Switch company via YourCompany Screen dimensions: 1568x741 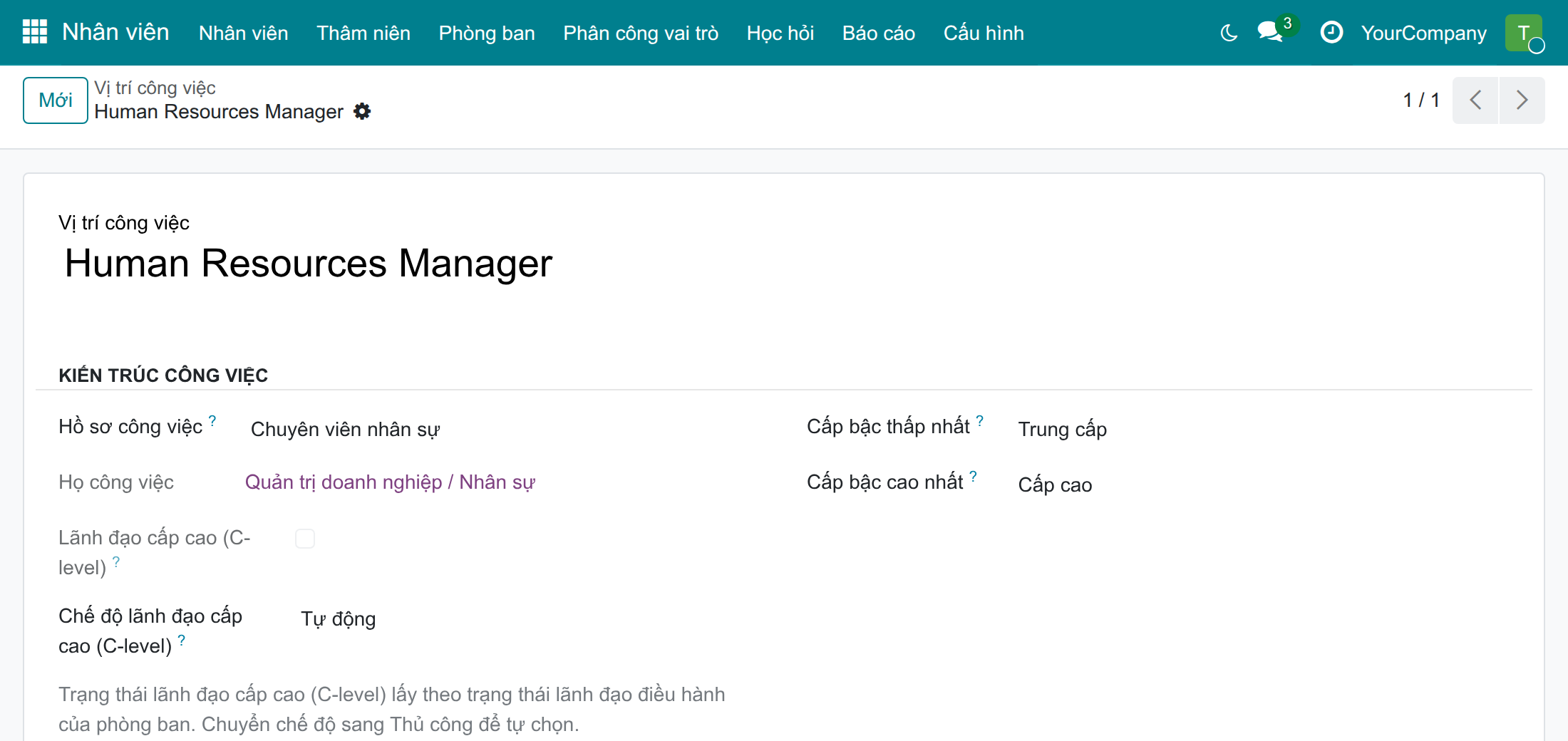[x=1423, y=33]
